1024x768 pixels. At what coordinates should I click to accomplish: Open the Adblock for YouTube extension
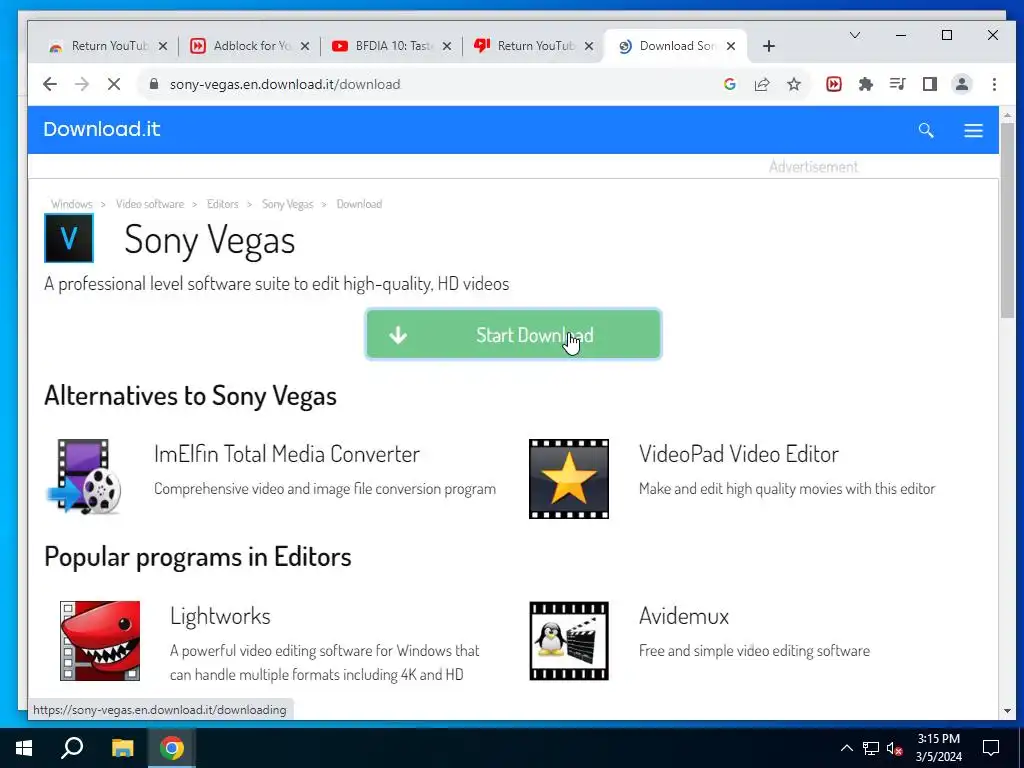834,84
